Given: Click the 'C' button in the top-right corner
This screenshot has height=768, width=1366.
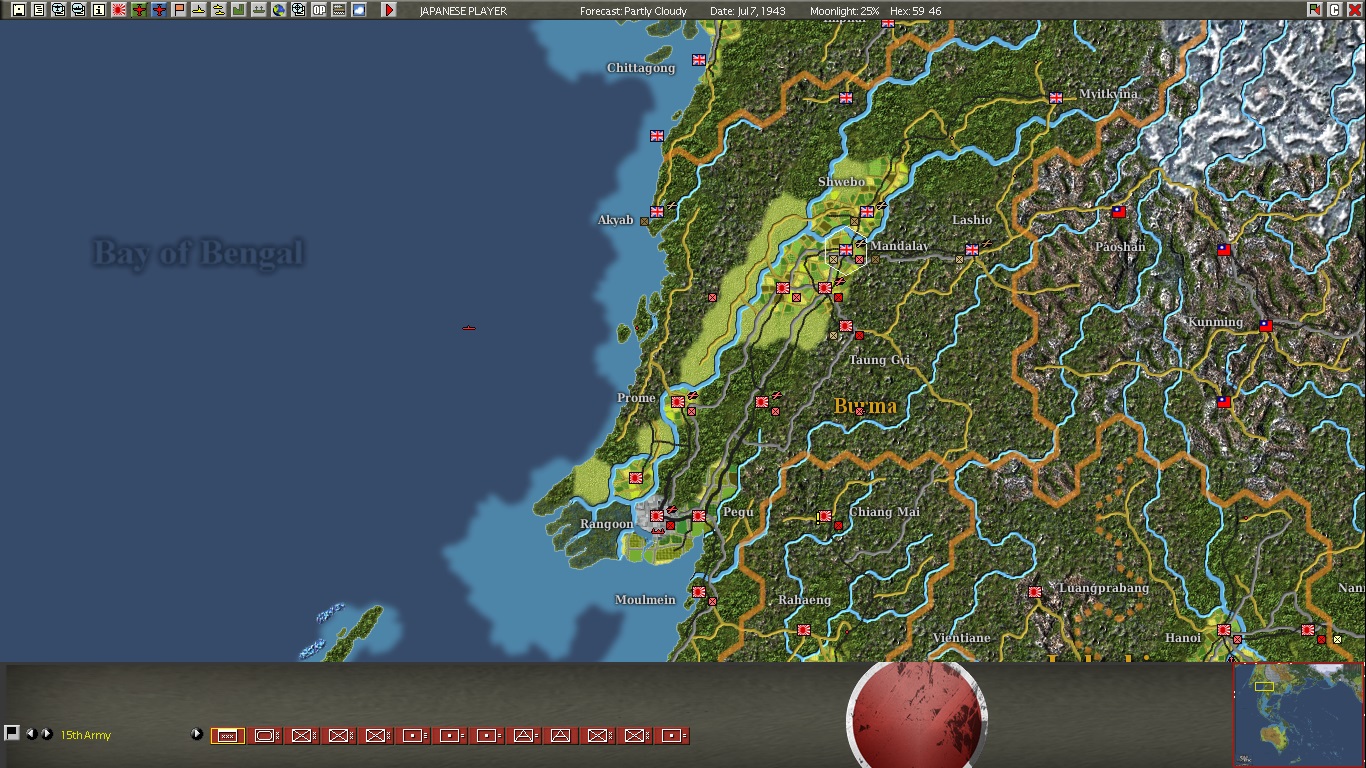Looking at the screenshot, I should pyautogui.click(x=1335, y=10).
